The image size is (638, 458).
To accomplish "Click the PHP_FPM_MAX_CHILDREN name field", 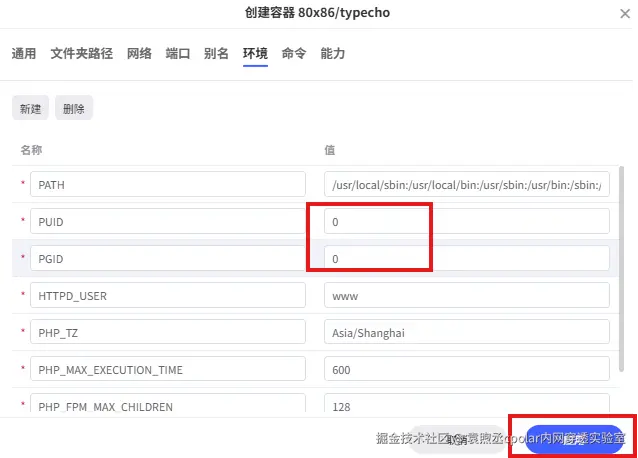I will coord(168,403).
